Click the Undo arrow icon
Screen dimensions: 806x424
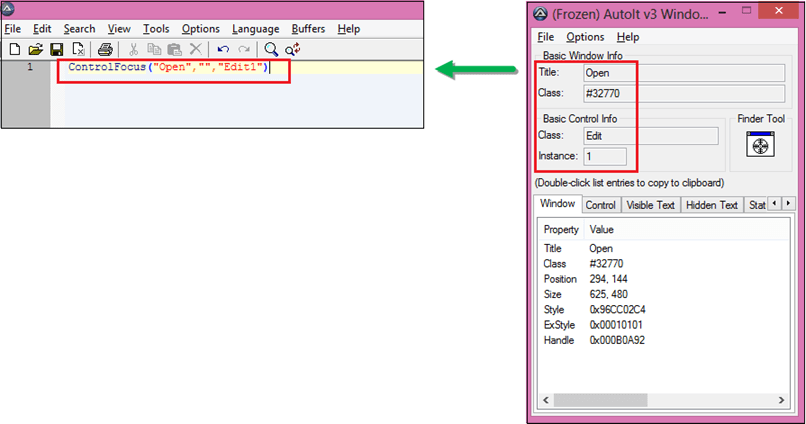click(x=223, y=49)
